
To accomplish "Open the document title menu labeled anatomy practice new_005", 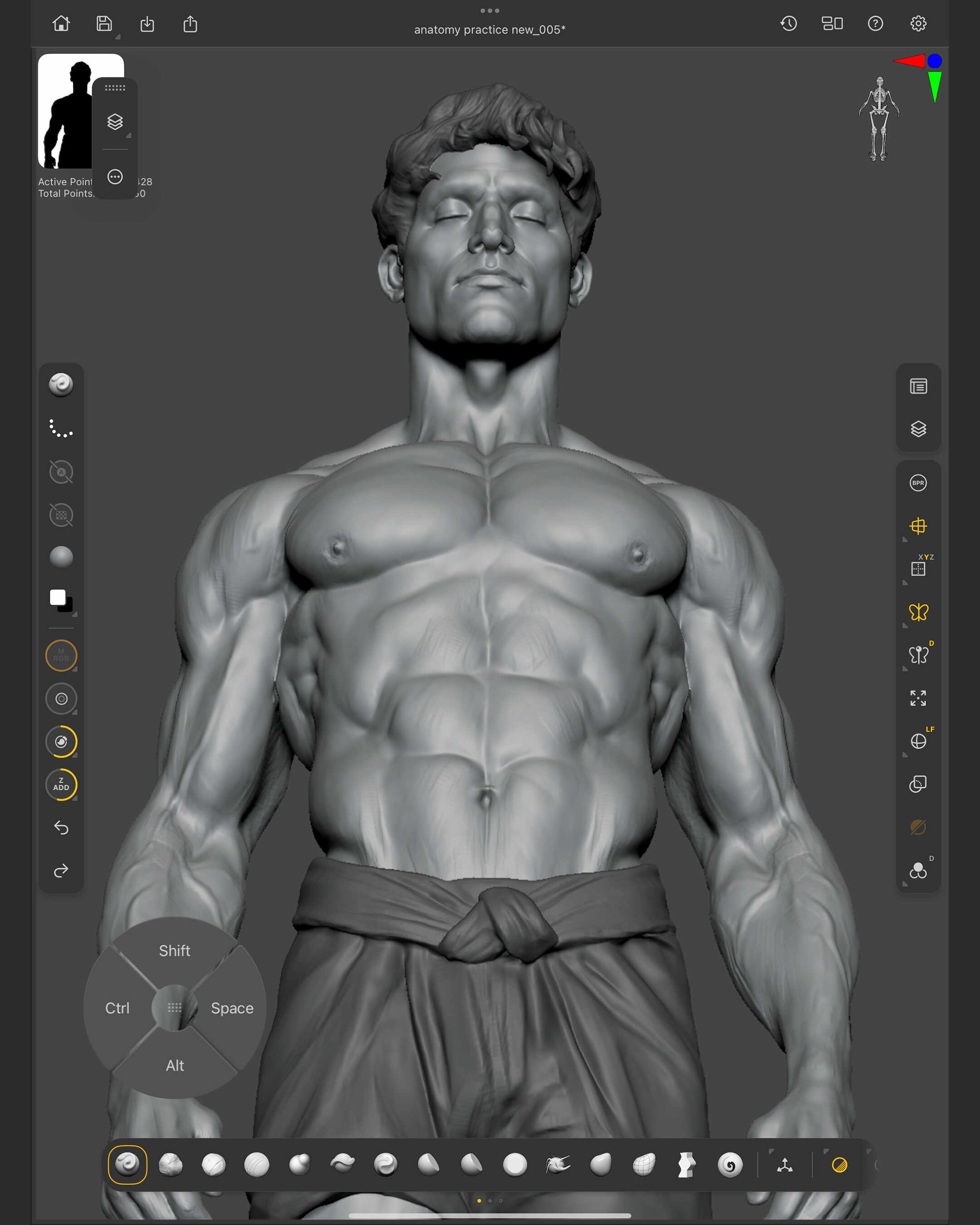I will tap(489, 29).
